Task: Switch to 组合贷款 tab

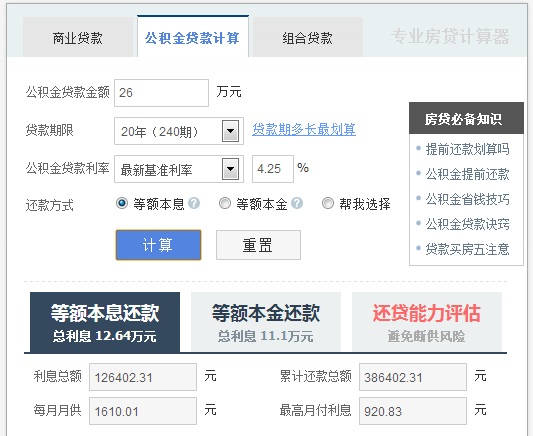Action: click(x=308, y=37)
